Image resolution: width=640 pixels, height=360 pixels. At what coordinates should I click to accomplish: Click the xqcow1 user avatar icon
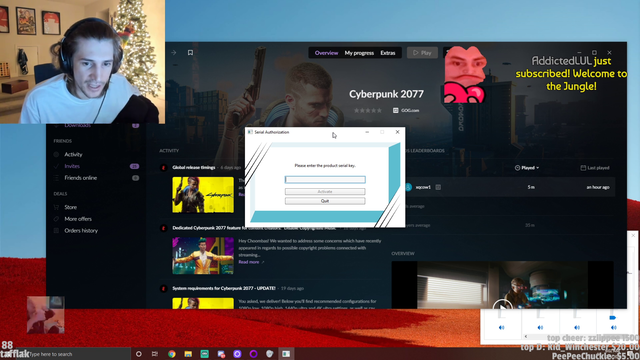click(x=408, y=187)
